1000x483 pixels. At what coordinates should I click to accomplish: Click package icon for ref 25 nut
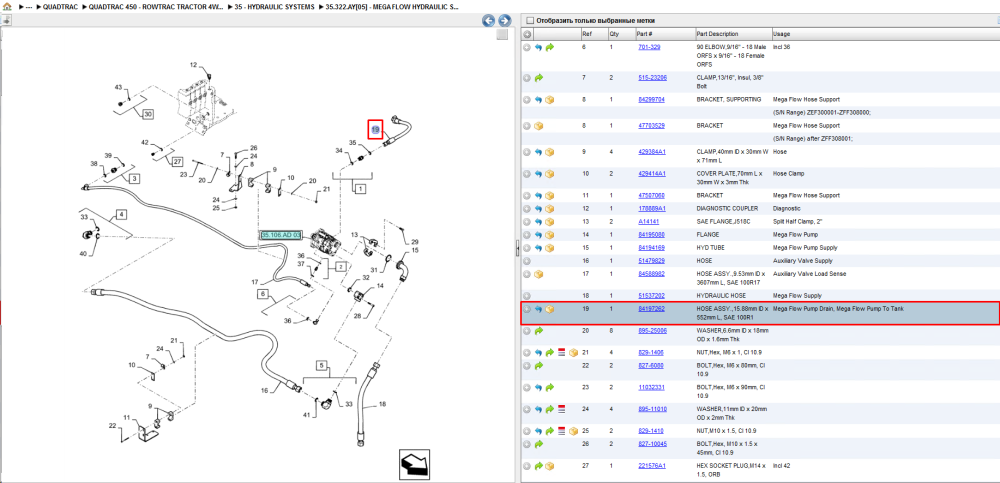pos(573,431)
